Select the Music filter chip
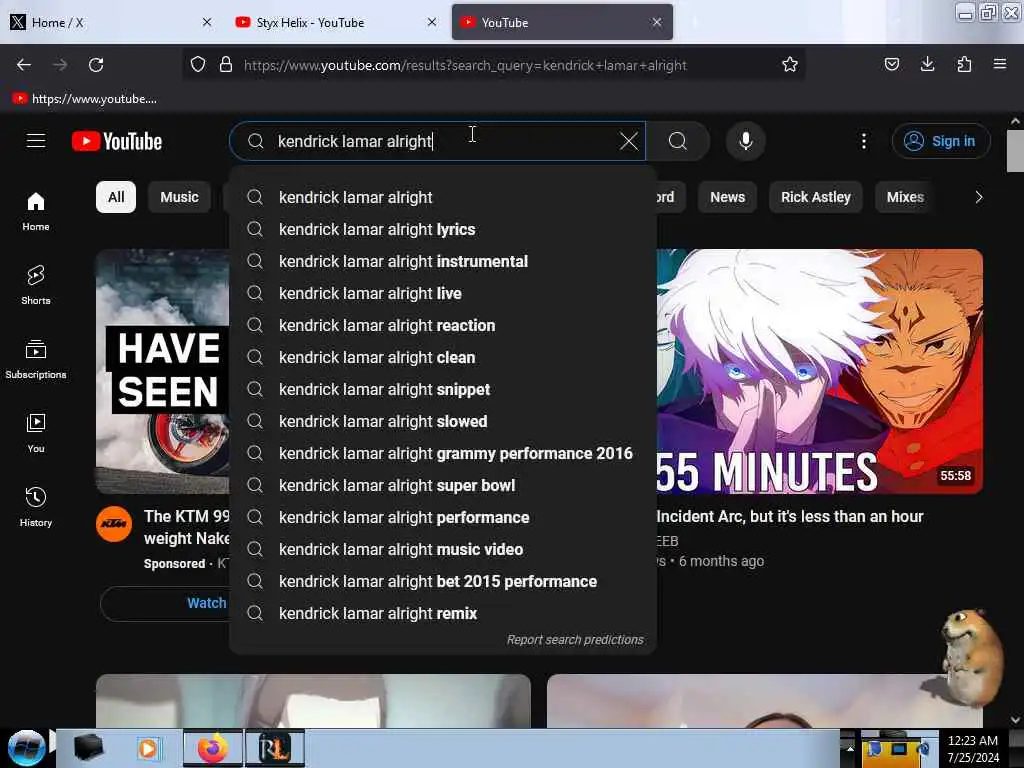 click(x=179, y=197)
